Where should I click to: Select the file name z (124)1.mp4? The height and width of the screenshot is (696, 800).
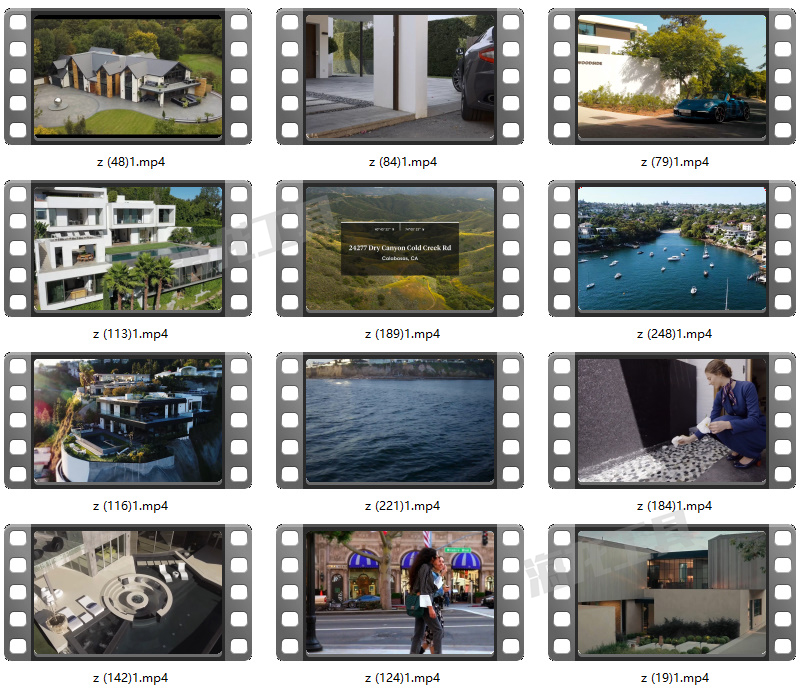(402, 678)
